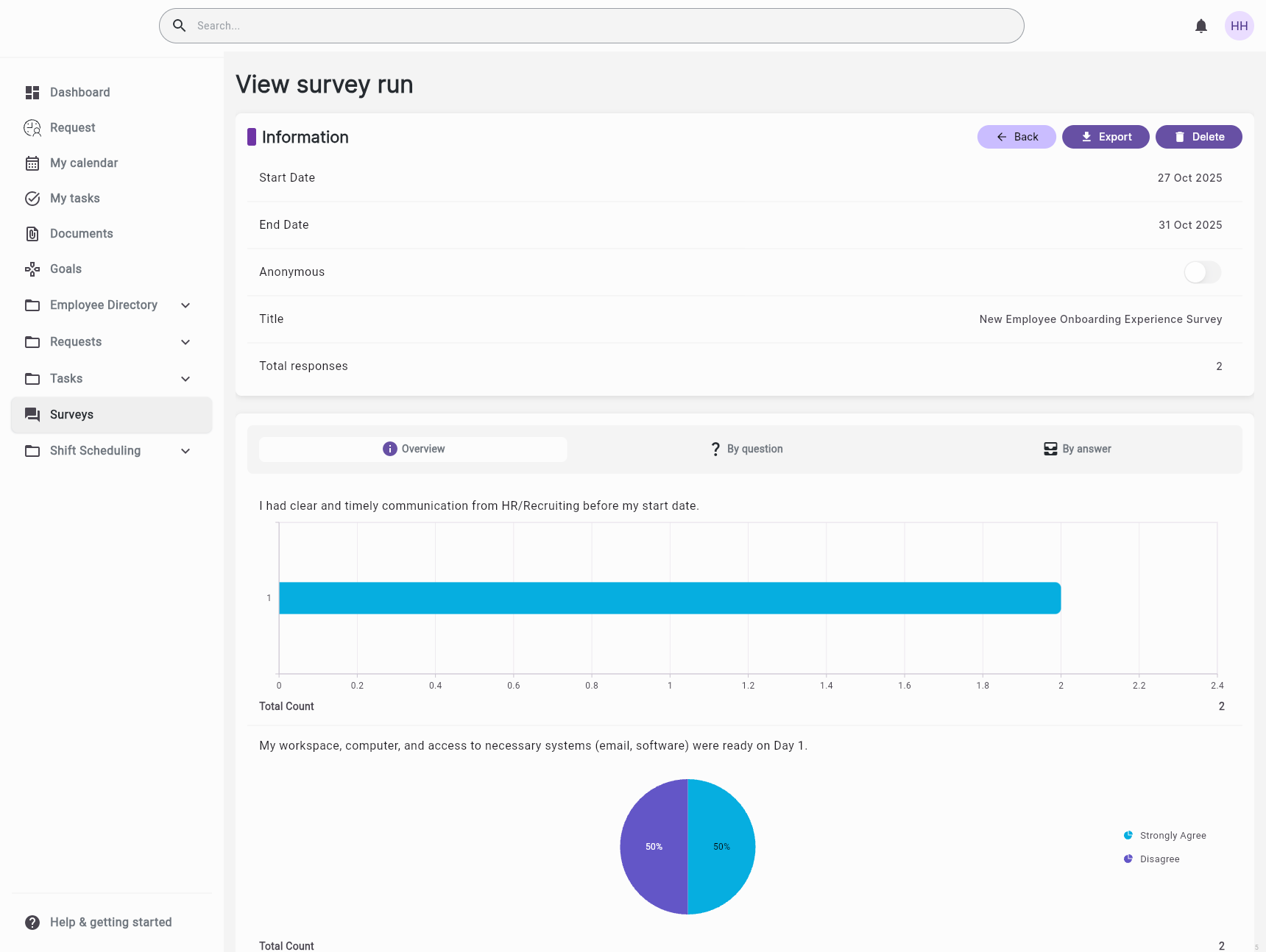The width and height of the screenshot is (1266, 952).
Task: Click the Documents clip icon
Action: tap(32, 234)
